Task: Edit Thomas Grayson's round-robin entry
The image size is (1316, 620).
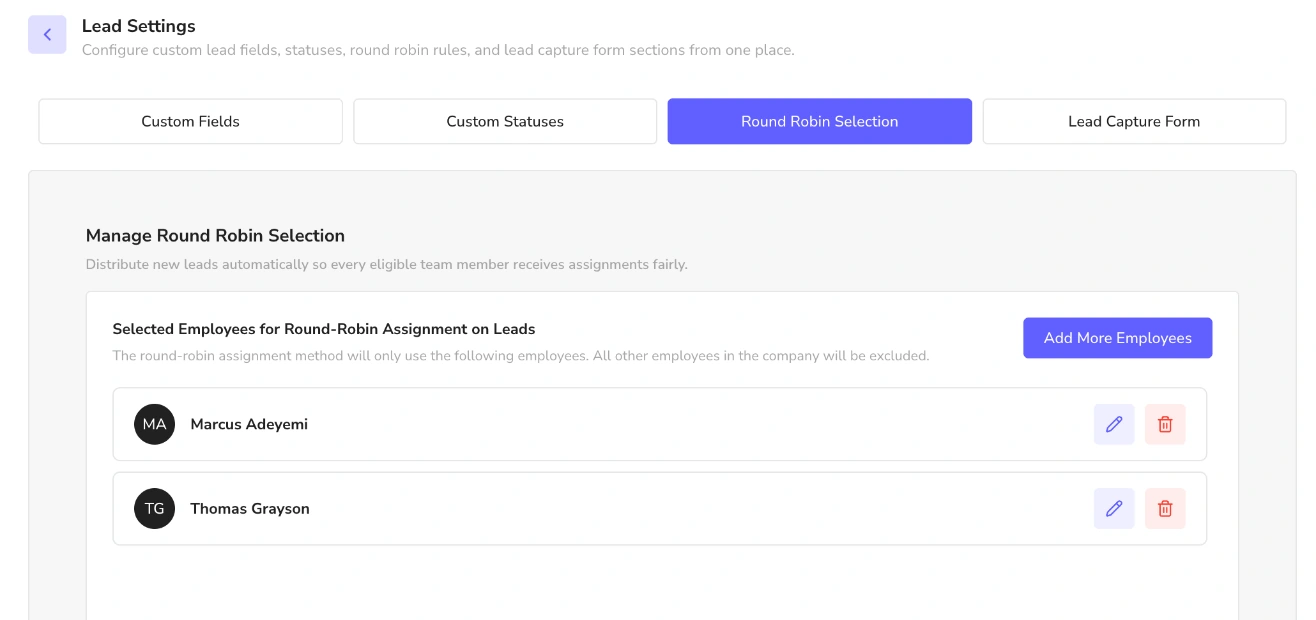Action: coord(1114,508)
